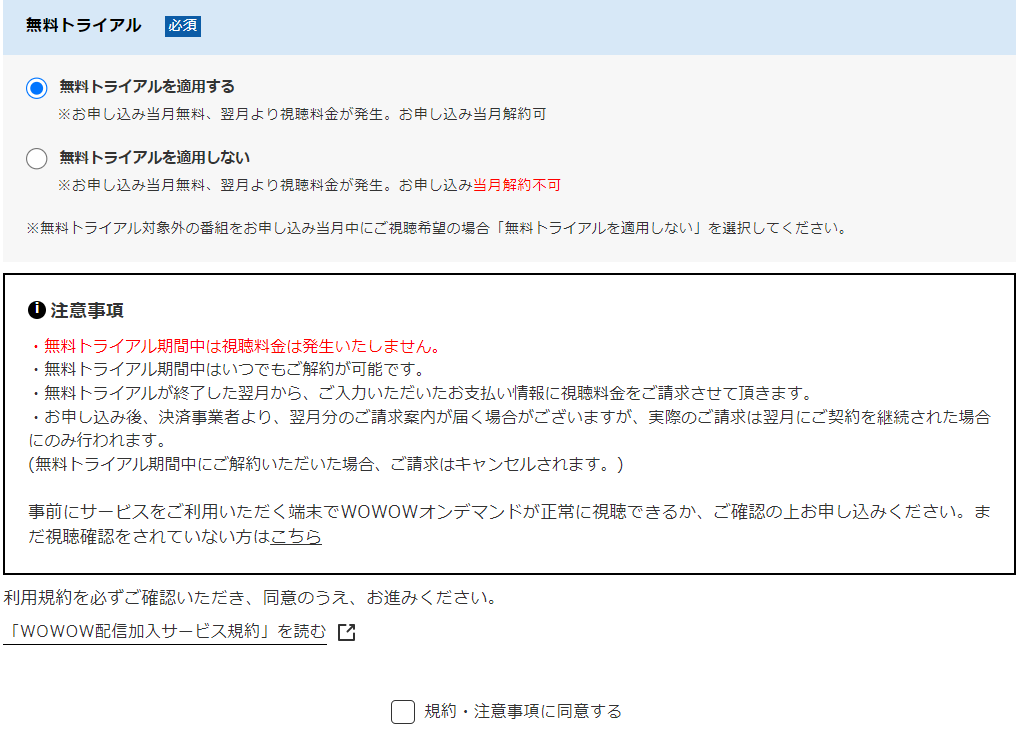The image size is (1017, 730).
Task: Click the note about 無料トライアル対象外の番組
Action: click(436, 228)
